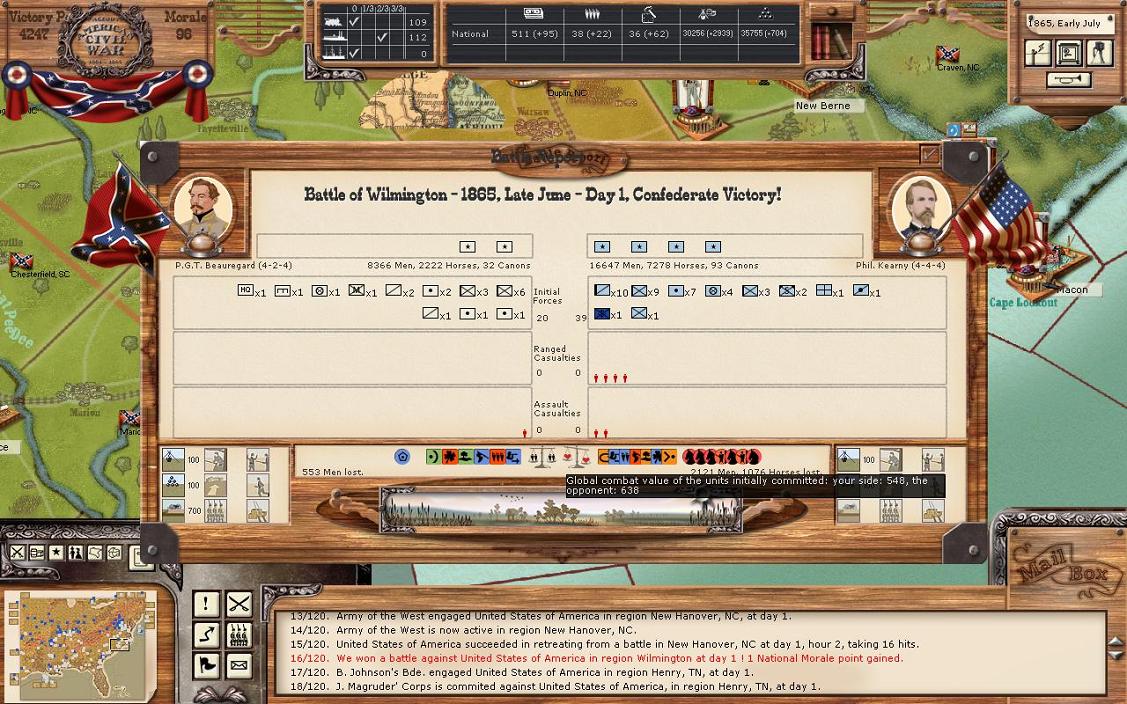1127x704 pixels.
Task: Click the exclamation mark message filter button
Action: pos(206,604)
